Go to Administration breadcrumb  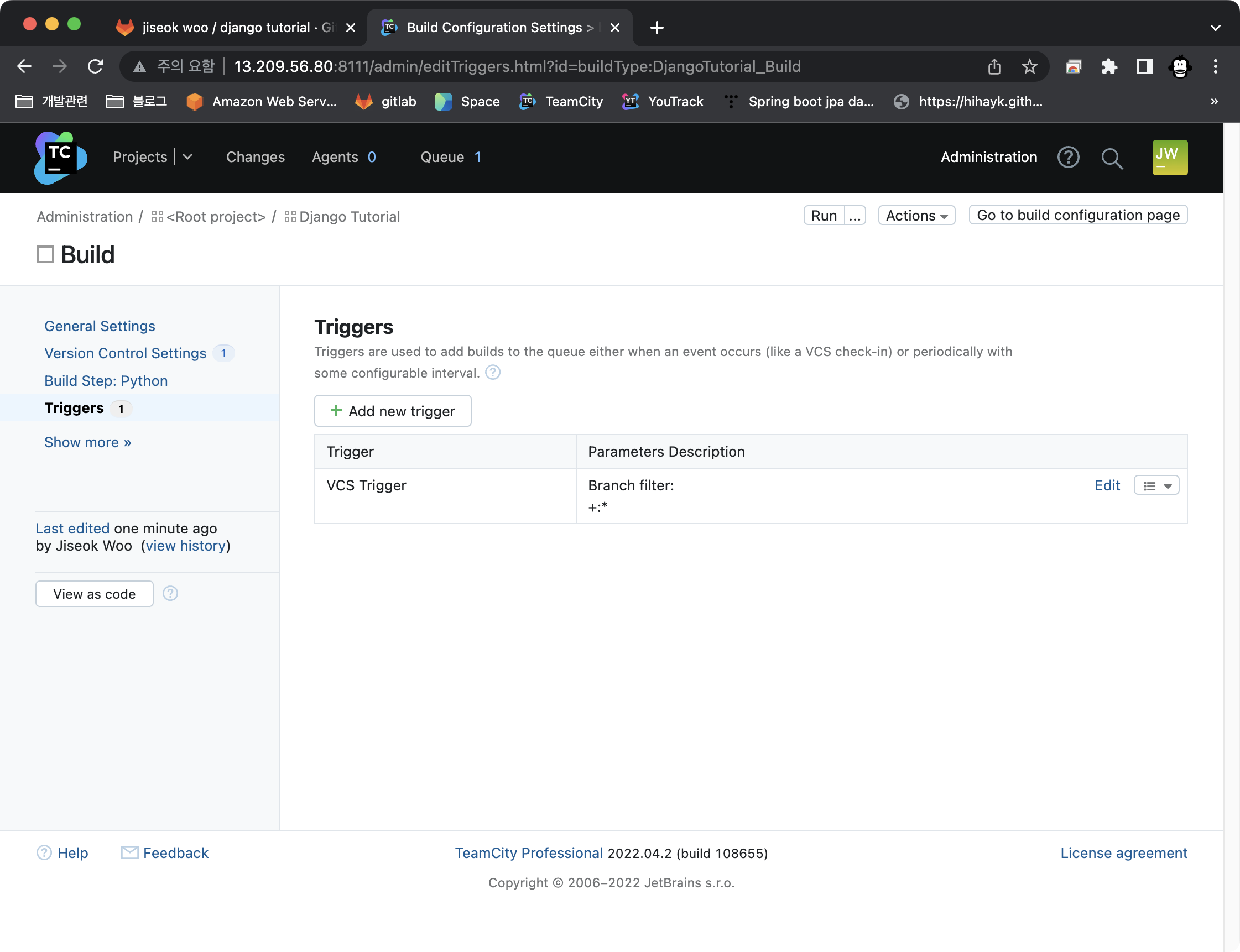85,217
